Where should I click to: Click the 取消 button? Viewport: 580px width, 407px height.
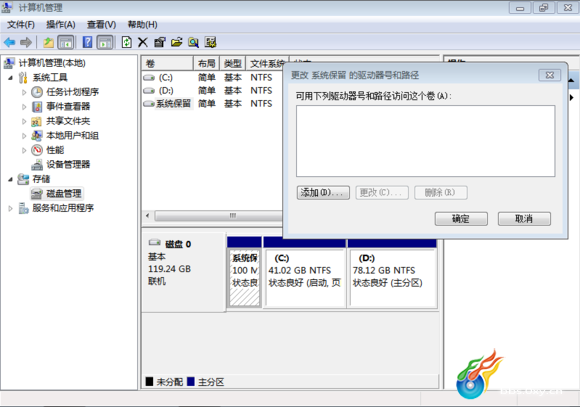(524, 219)
